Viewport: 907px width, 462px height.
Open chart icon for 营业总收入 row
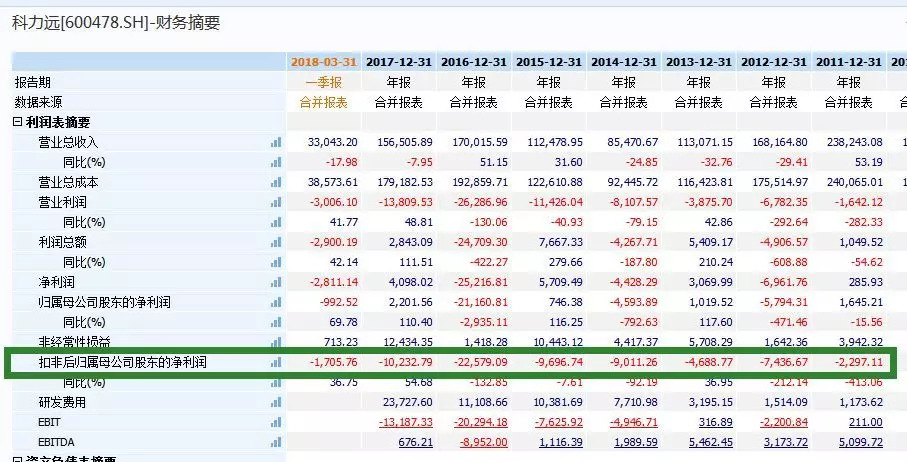(276, 142)
